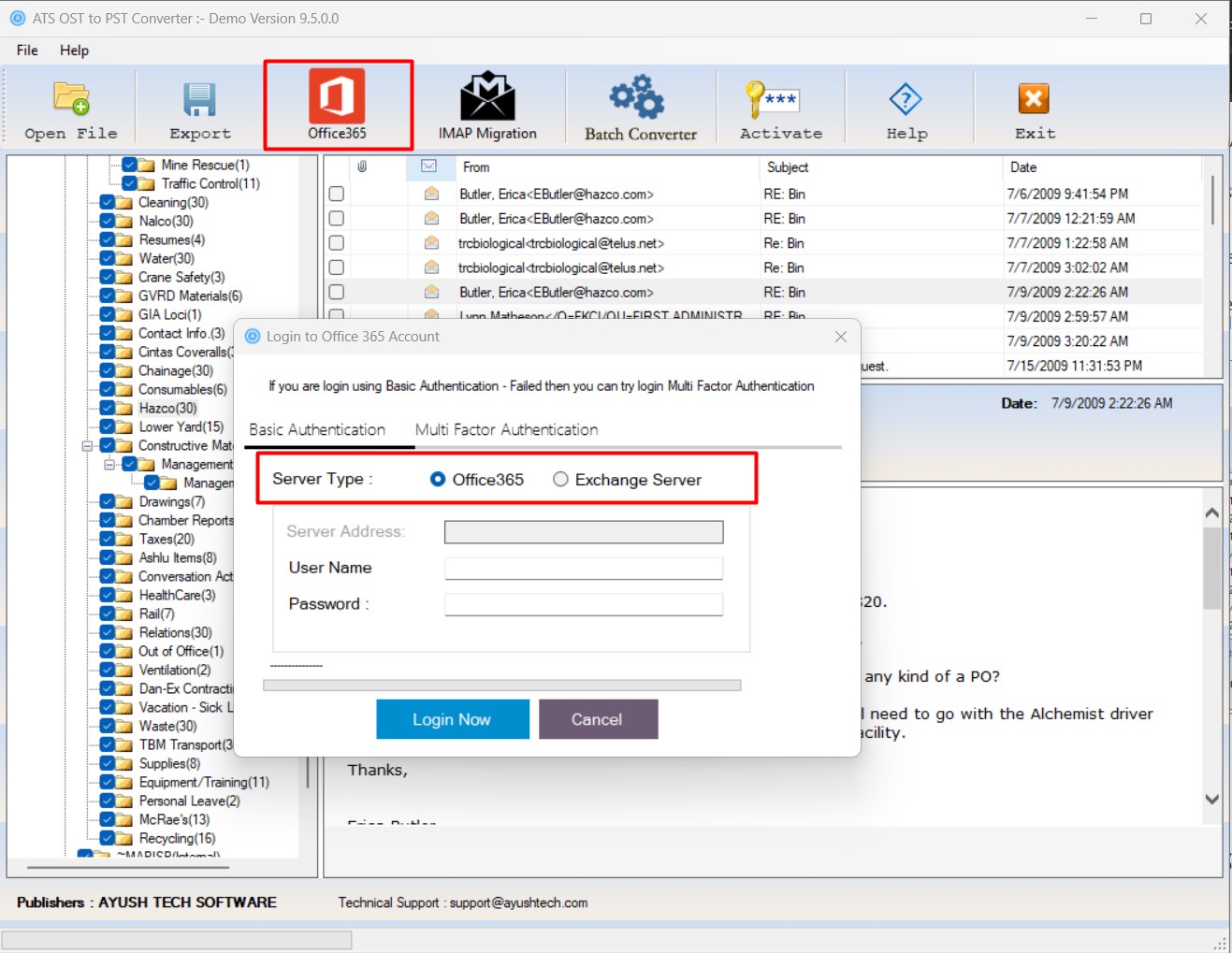Click the Login Now button
1232x953 pixels.
(x=452, y=719)
